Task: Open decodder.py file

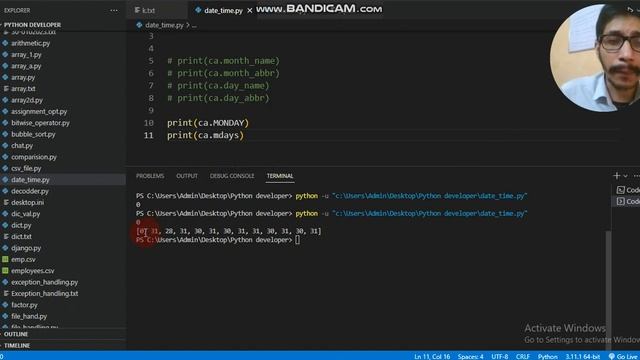Action: [x=30, y=191]
